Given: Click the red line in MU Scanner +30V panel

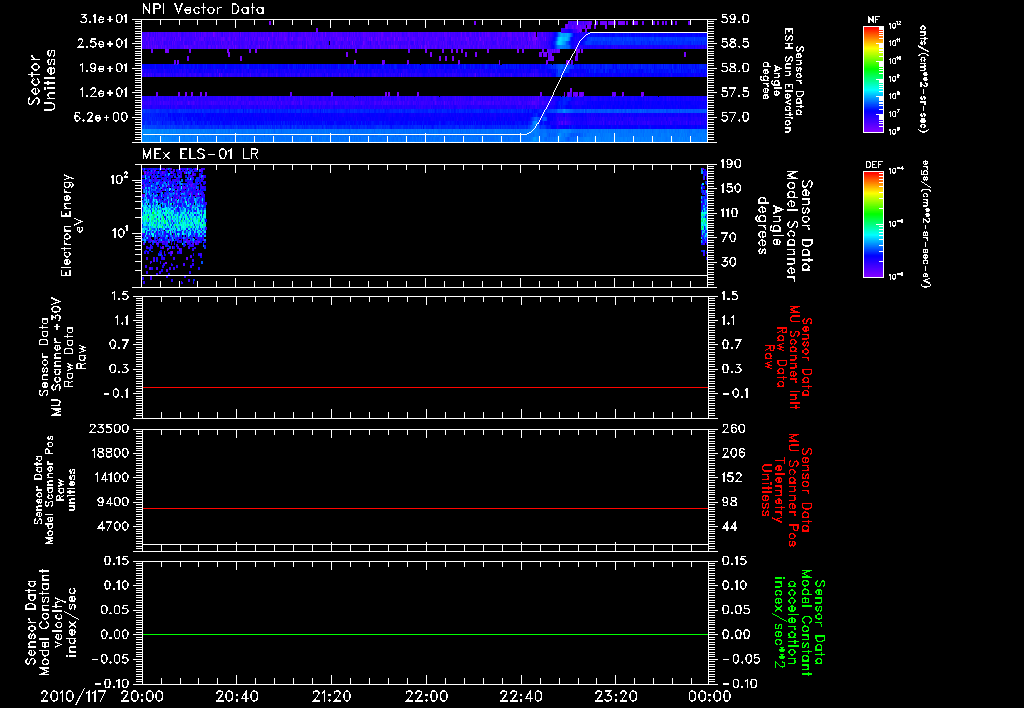Looking at the screenshot, I should coord(425,387).
